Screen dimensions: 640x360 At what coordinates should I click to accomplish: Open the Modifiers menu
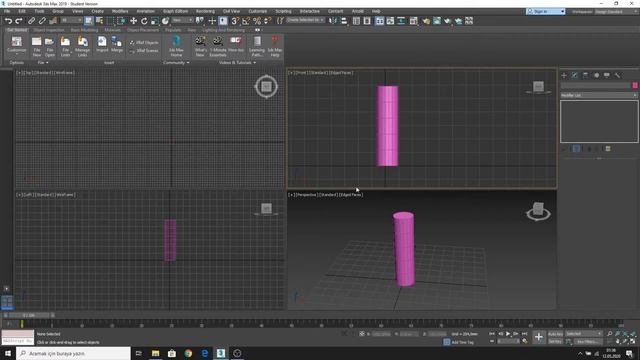[x=120, y=11]
